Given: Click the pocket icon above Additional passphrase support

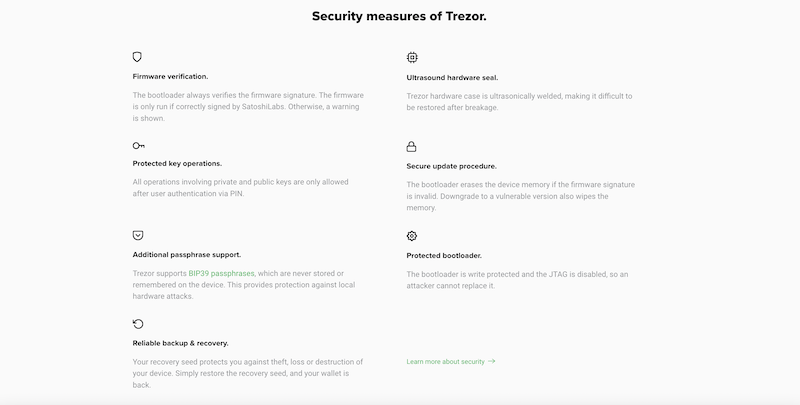Looking at the screenshot, I should 138,235.
